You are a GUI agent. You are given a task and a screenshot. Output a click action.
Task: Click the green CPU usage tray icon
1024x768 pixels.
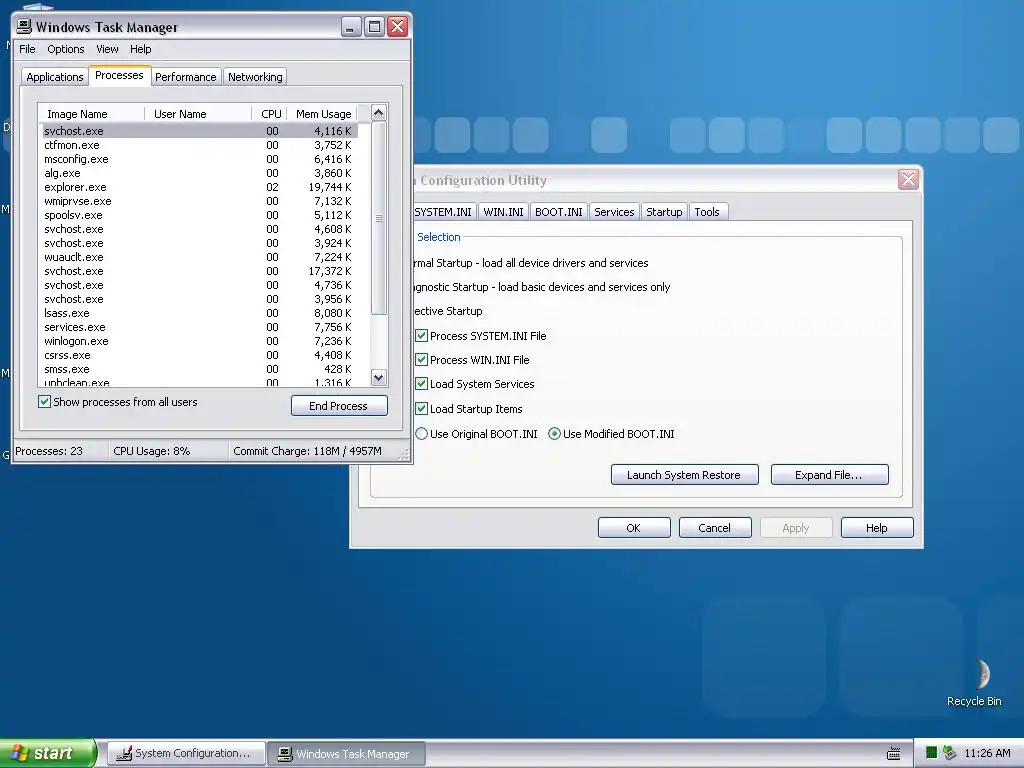point(931,753)
